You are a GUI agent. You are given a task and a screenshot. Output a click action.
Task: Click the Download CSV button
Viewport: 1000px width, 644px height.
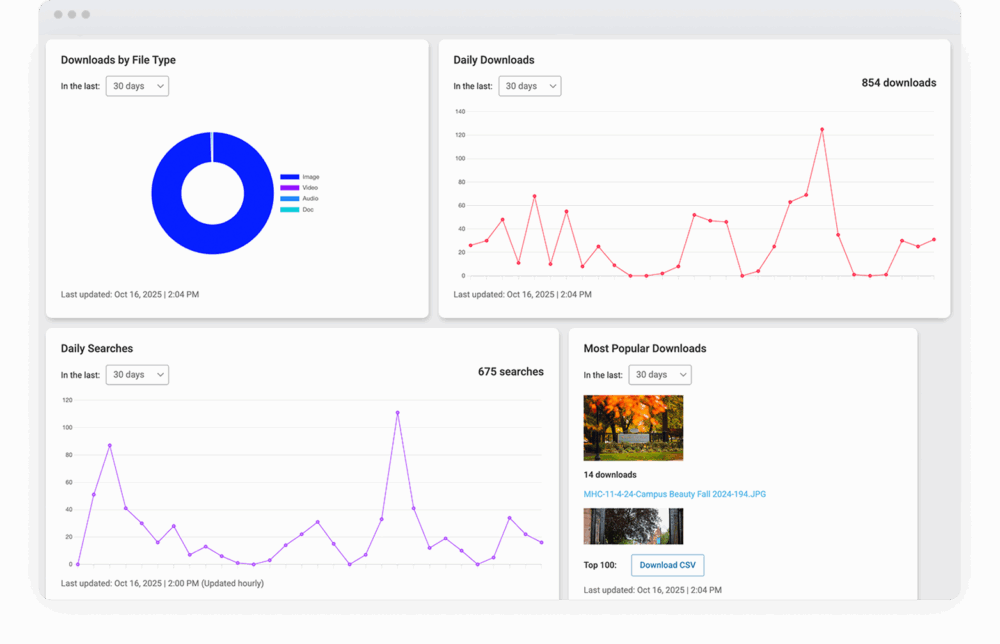(667, 565)
